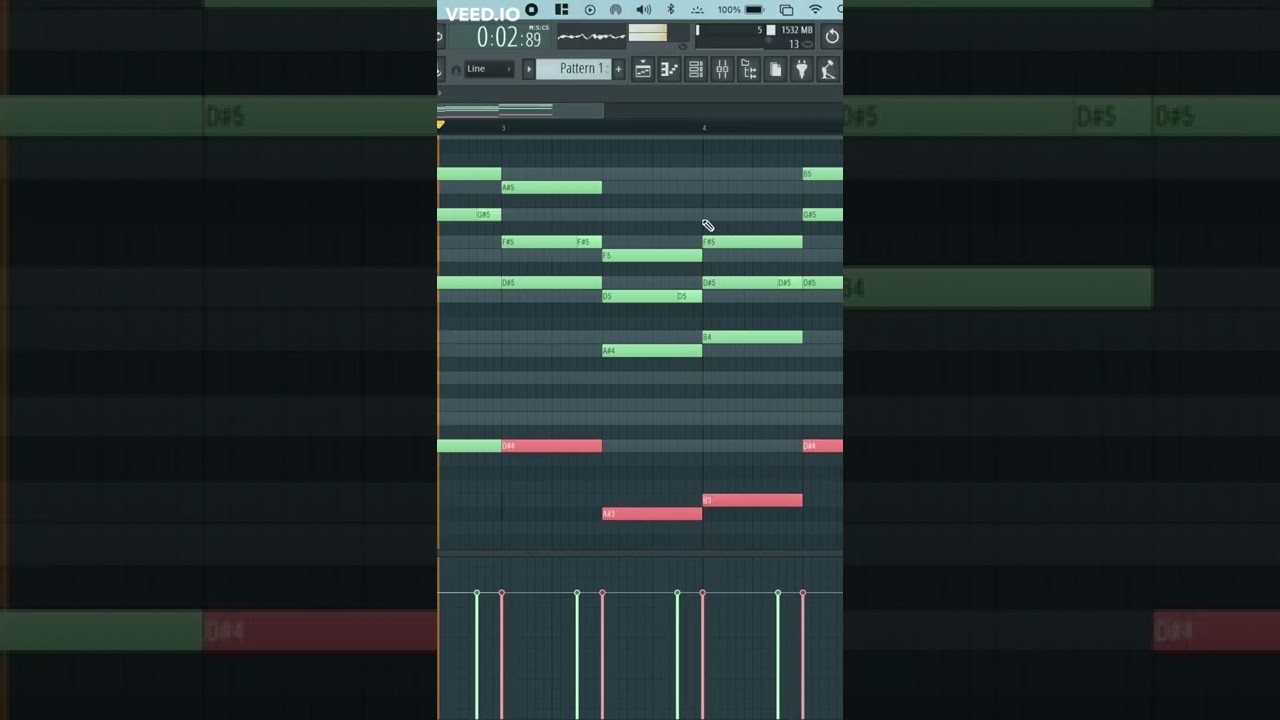The image size is (1280, 720).
Task: Open the Mixer icon
Action: (722, 69)
